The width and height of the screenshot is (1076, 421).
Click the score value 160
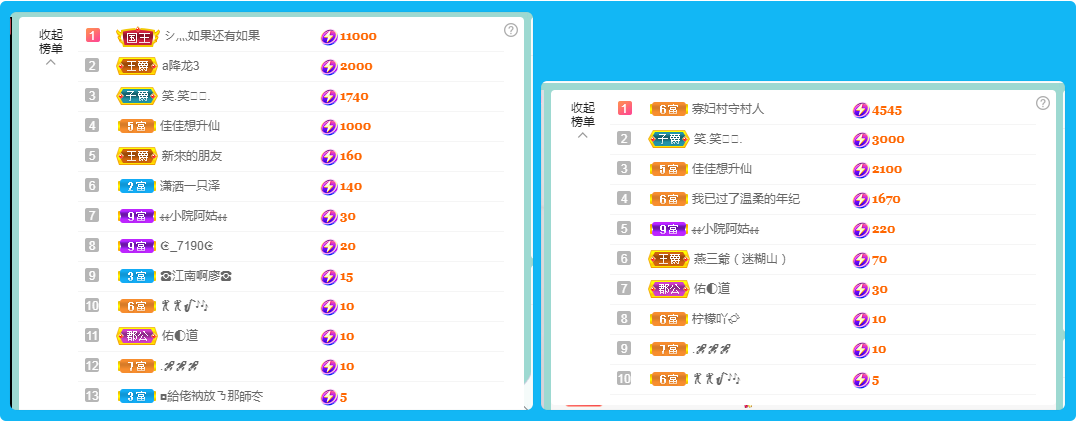[x=351, y=156]
